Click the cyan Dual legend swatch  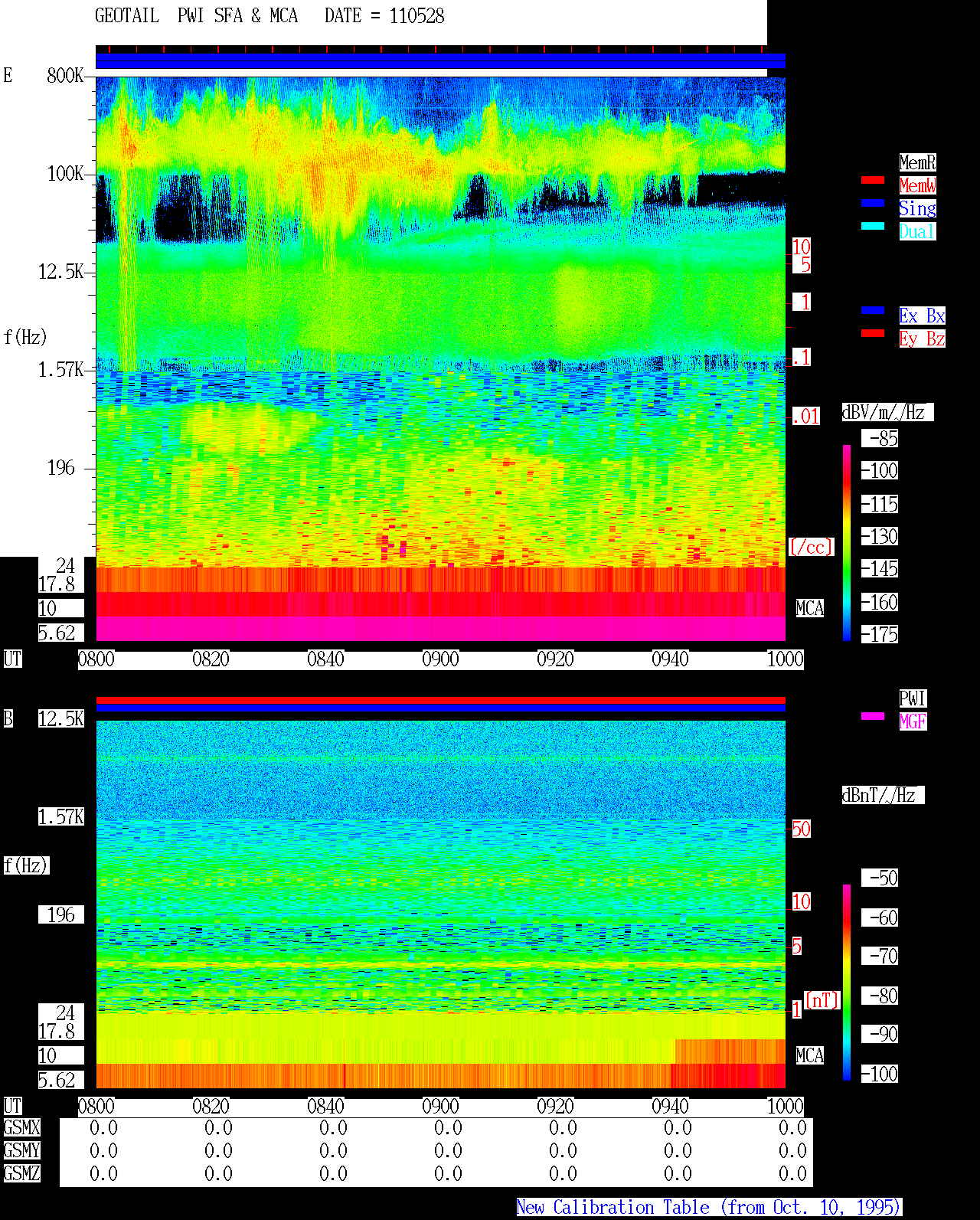pyautogui.click(x=873, y=226)
